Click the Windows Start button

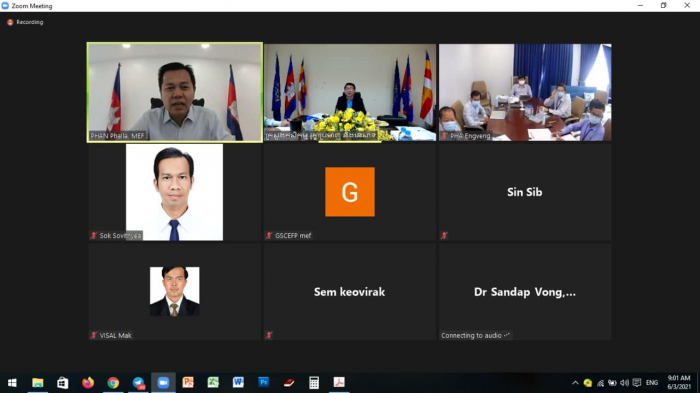pos(12,383)
